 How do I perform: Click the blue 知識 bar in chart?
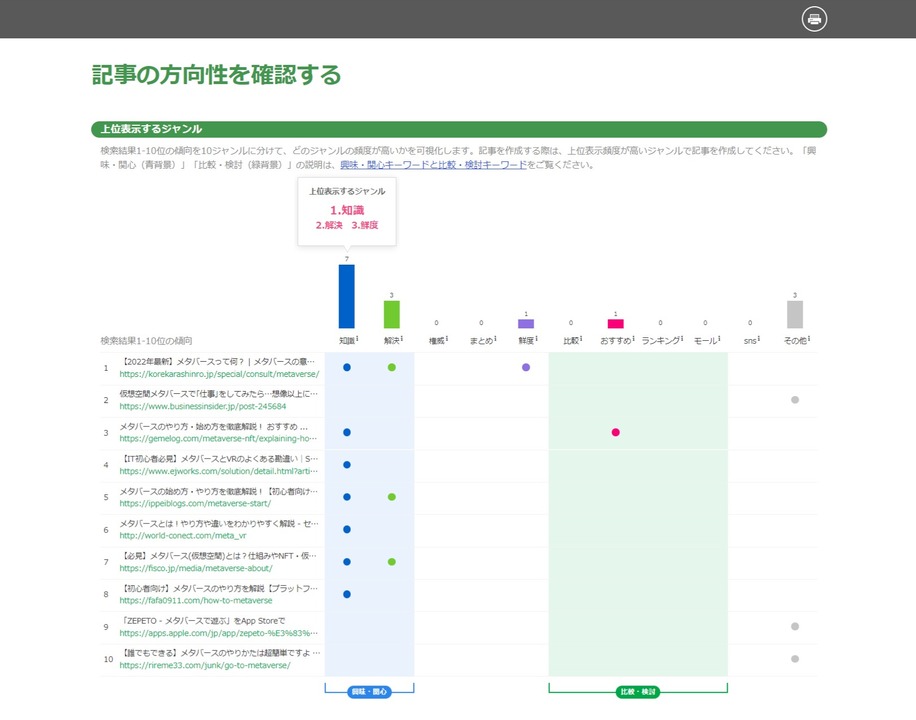click(x=346, y=296)
